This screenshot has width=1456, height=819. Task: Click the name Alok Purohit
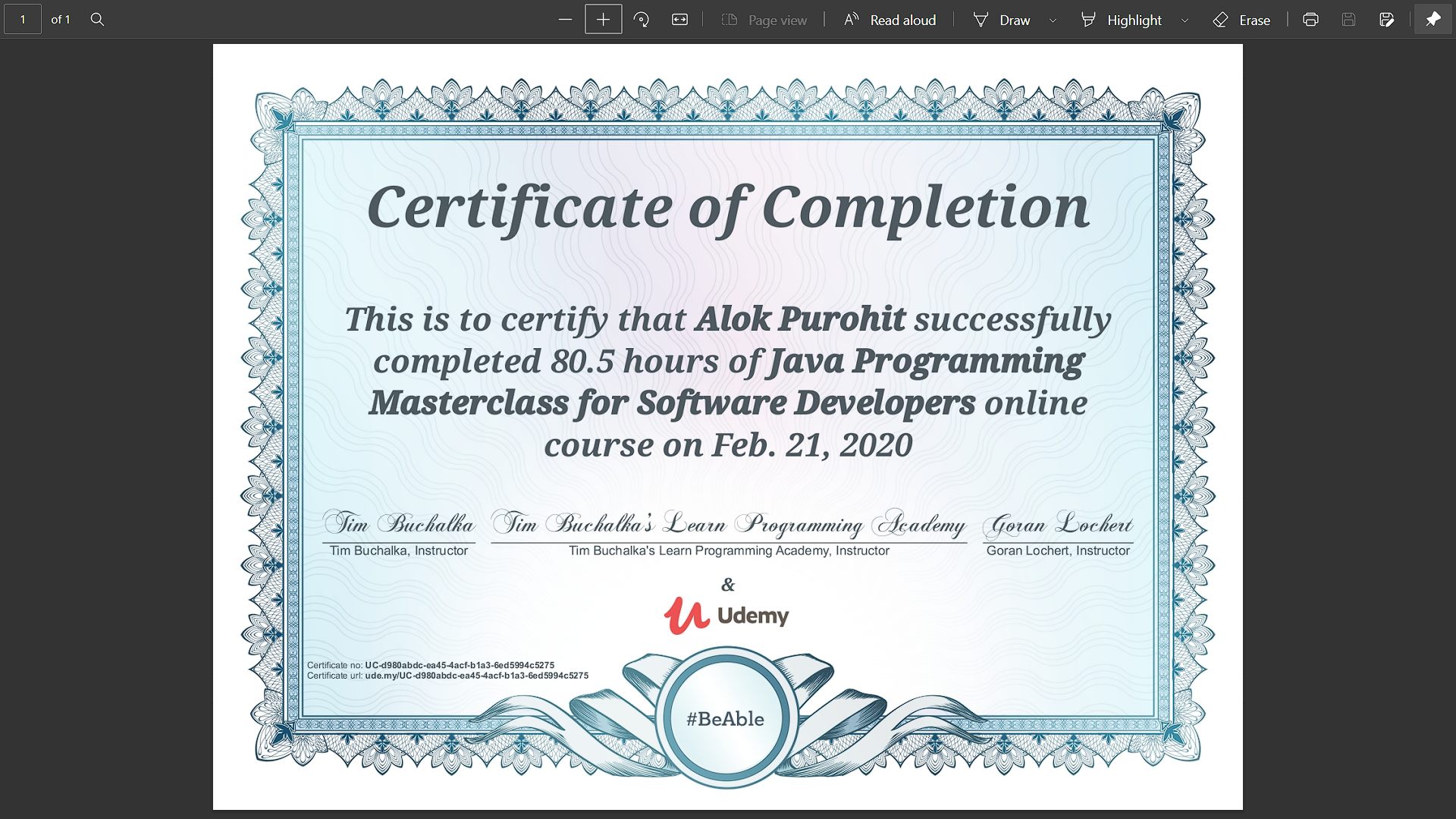coord(800,319)
